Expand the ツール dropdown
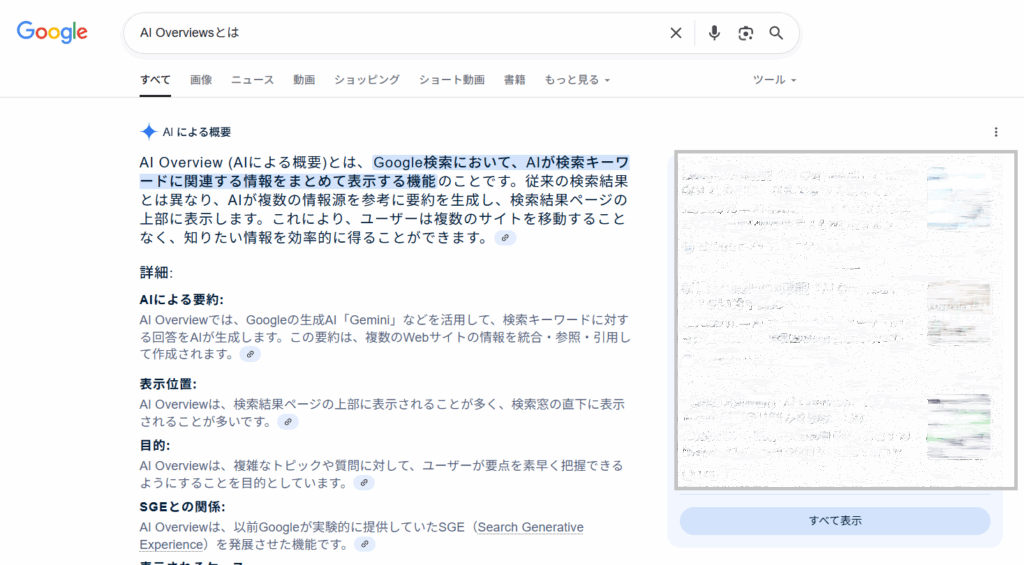This screenshot has width=1024, height=565. point(774,80)
